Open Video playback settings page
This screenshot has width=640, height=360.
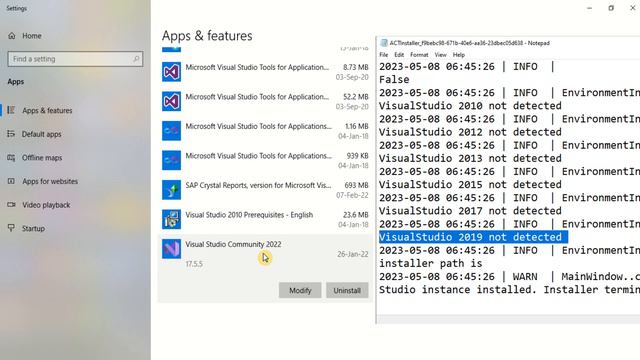click(46, 205)
